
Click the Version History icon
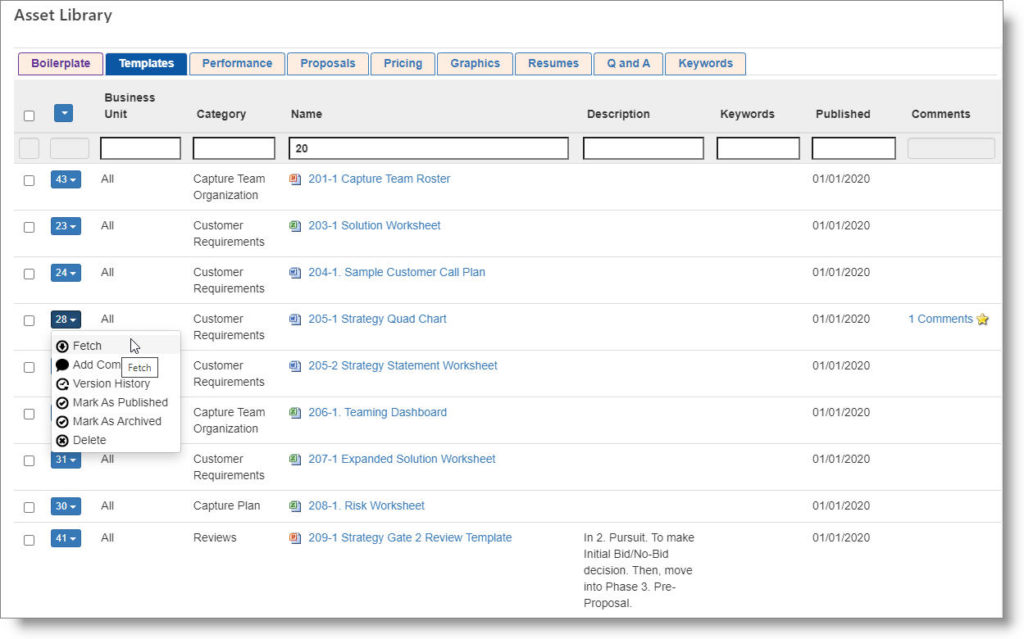coord(62,384)
